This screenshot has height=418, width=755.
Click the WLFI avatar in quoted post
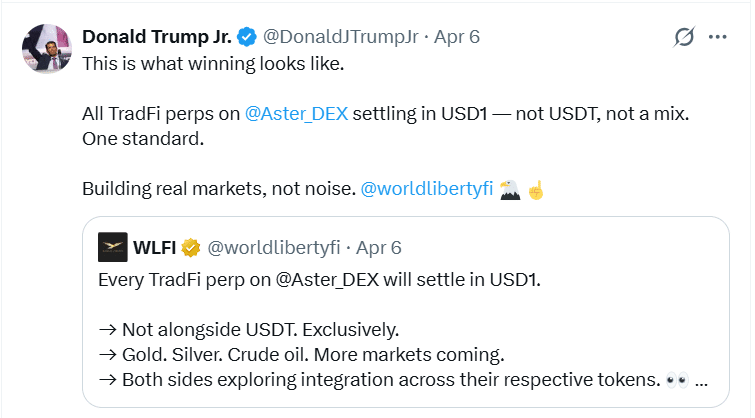112,246
